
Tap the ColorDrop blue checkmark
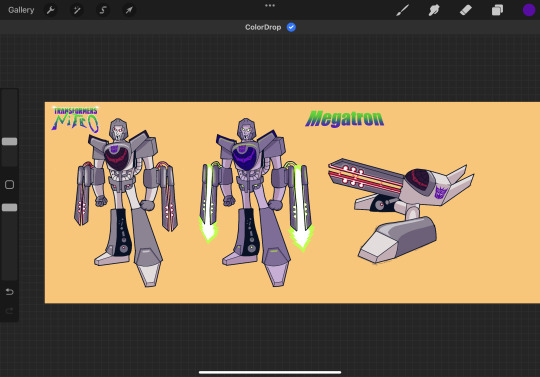291,27
